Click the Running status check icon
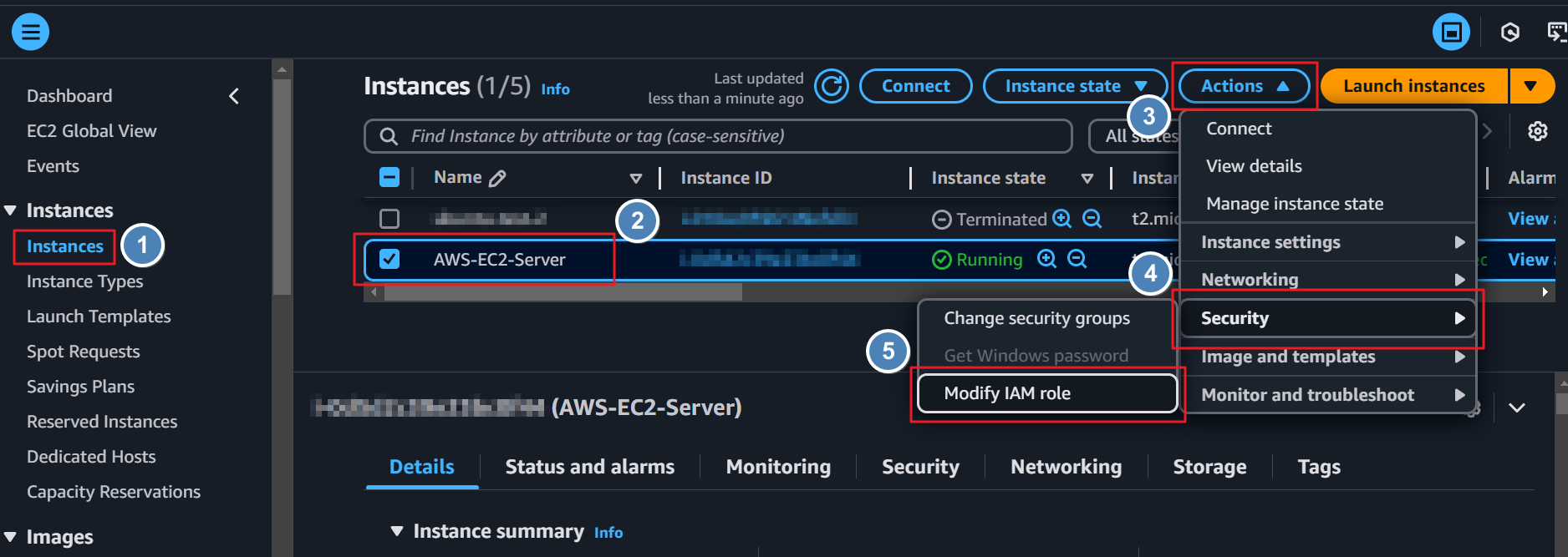Image resolution: width=1568 pixels, height=557 pixels. tap(942, 260)
